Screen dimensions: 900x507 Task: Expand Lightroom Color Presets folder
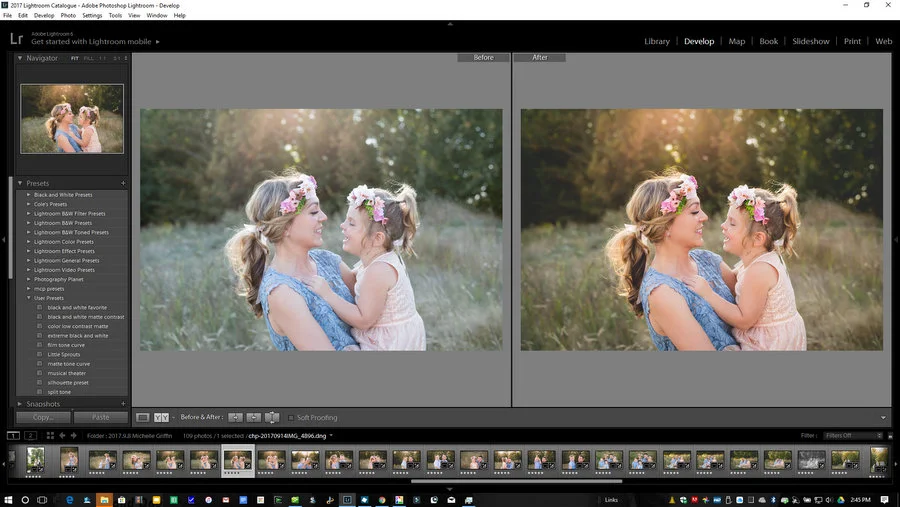(x=29, y=242)
